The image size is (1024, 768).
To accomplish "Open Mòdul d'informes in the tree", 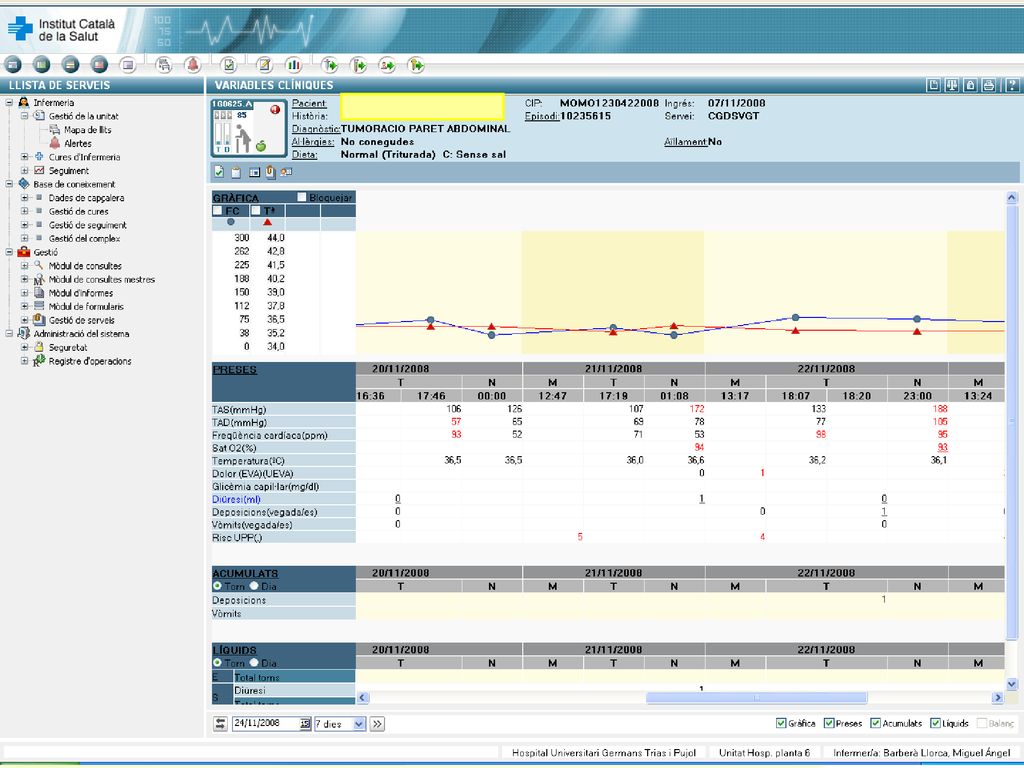I will coord(80,293).
